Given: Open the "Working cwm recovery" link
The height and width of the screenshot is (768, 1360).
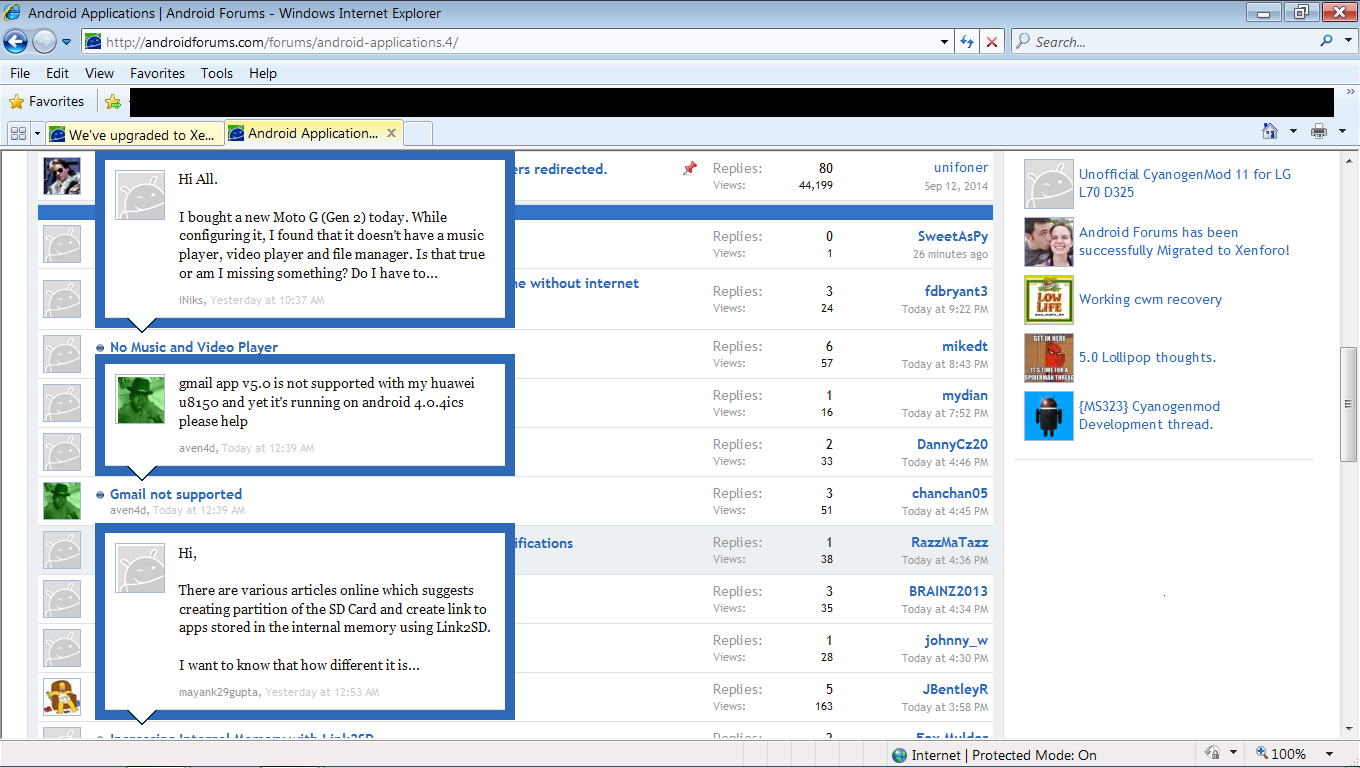Looking at the screenshot, I should 1150,299.
